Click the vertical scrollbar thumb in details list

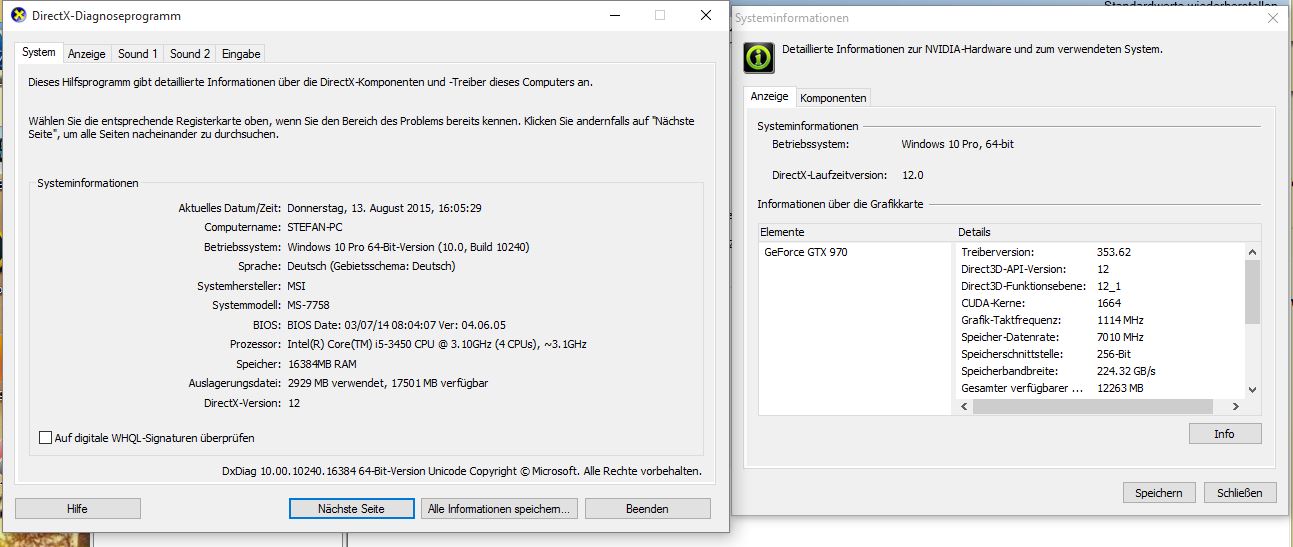tap(1253, 292)
